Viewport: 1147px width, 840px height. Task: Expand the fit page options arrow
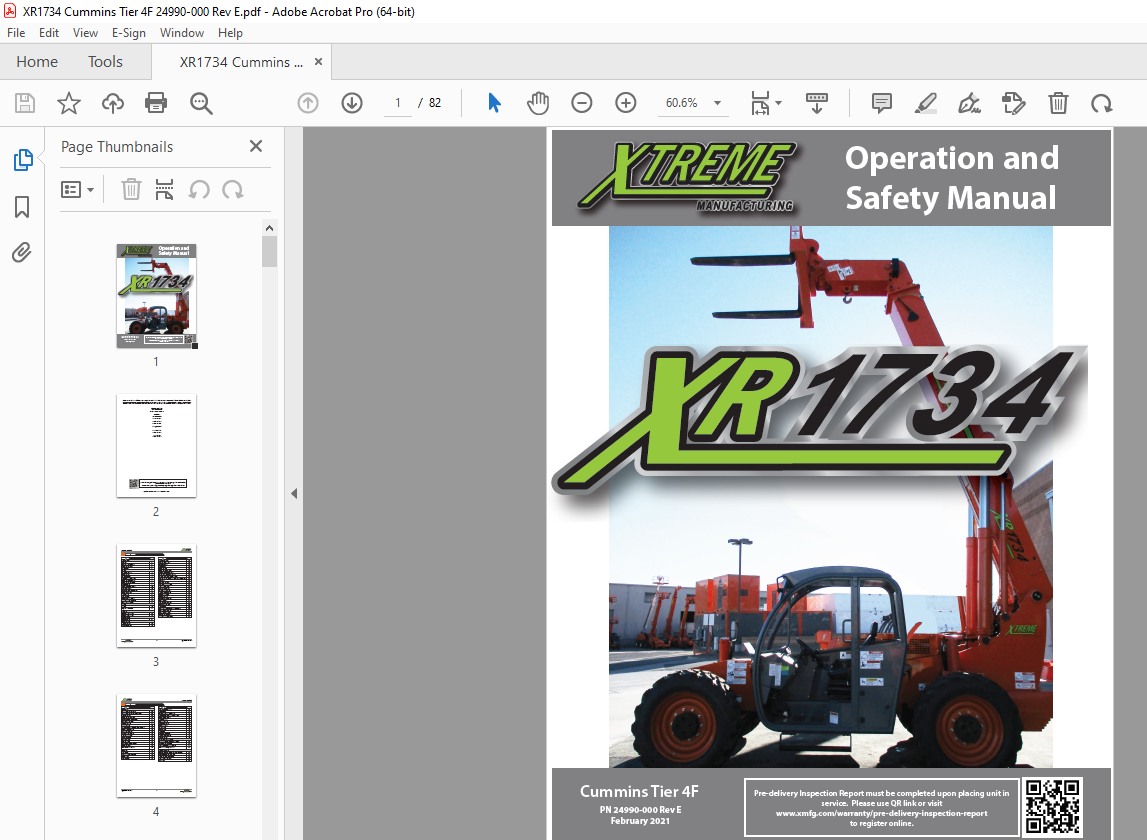click(778, 103)
